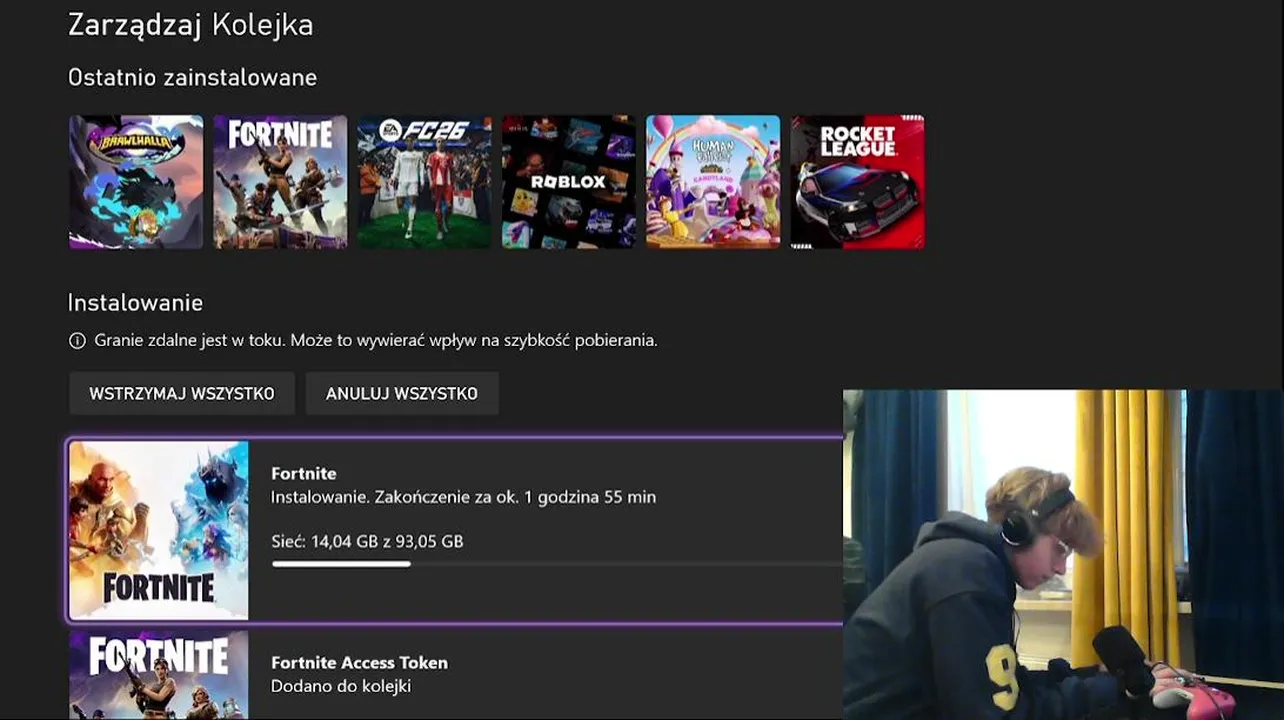This screenshot has width=1284, height=720.
Task: Launch the Roblox tile
Action: click(569, 182)
